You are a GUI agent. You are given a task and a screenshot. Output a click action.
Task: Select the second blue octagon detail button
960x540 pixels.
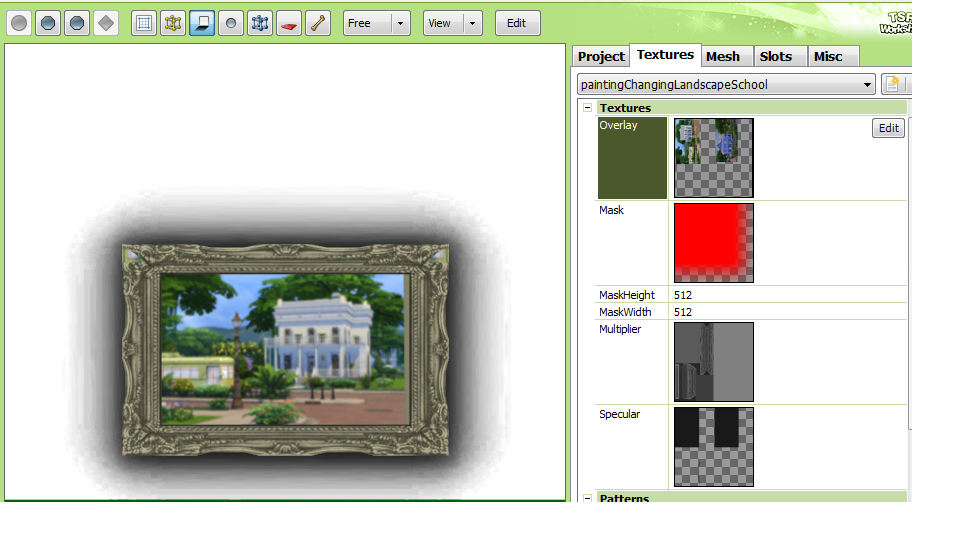tap(77, 23)
